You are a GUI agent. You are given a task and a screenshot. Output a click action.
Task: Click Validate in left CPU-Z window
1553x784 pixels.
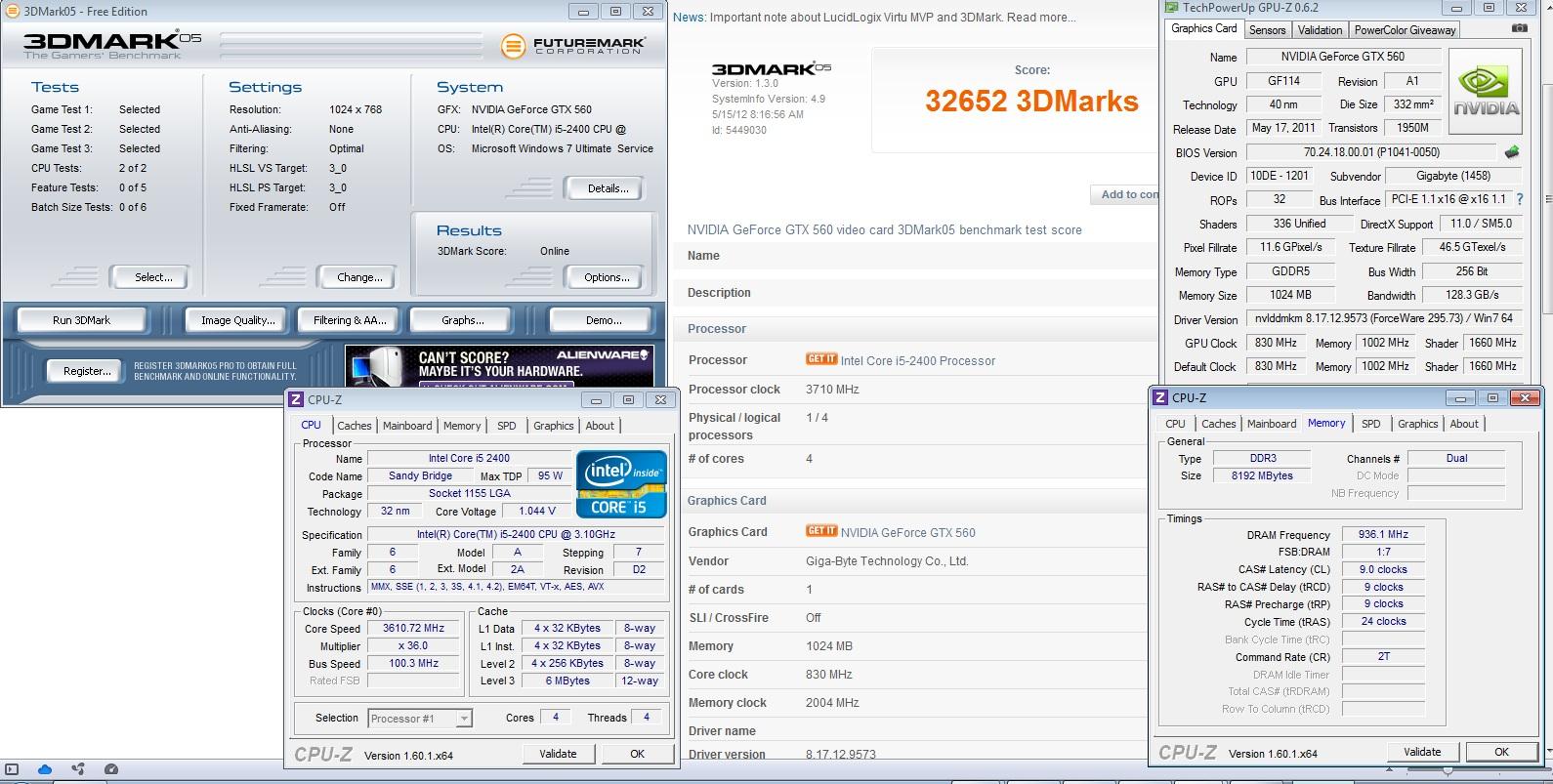[558, 754]
